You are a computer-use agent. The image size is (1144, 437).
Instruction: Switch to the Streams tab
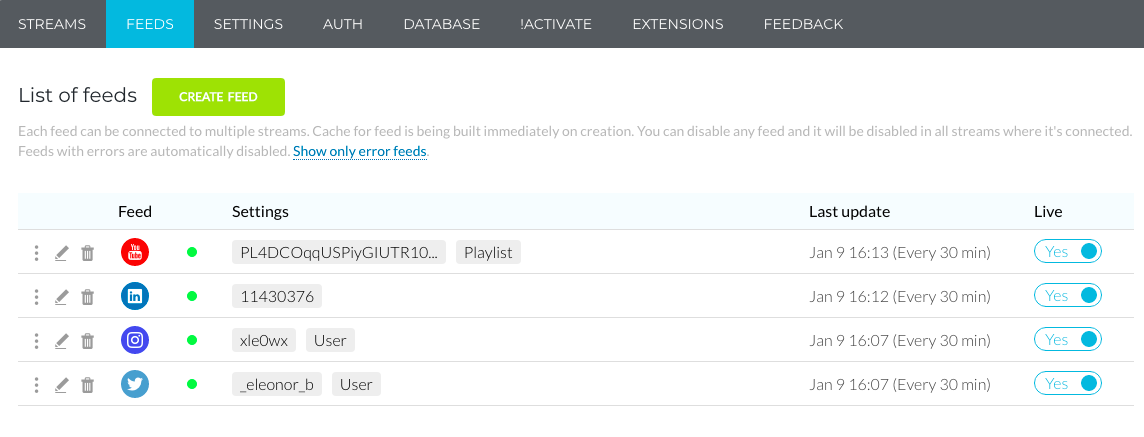(52, 24)
